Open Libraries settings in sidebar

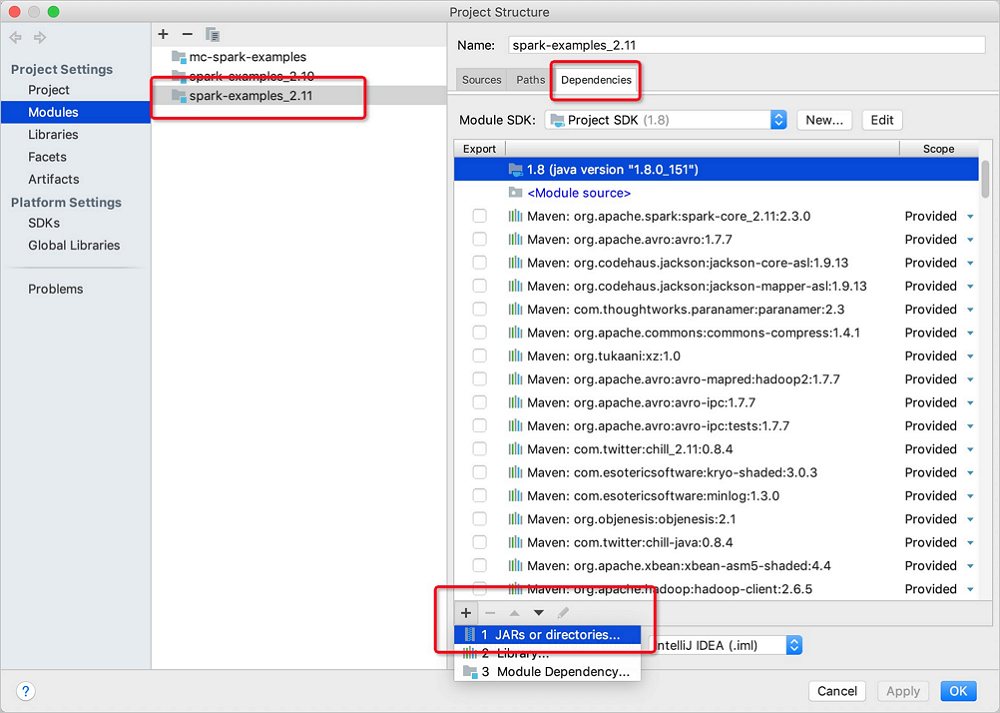click(53, 135)
